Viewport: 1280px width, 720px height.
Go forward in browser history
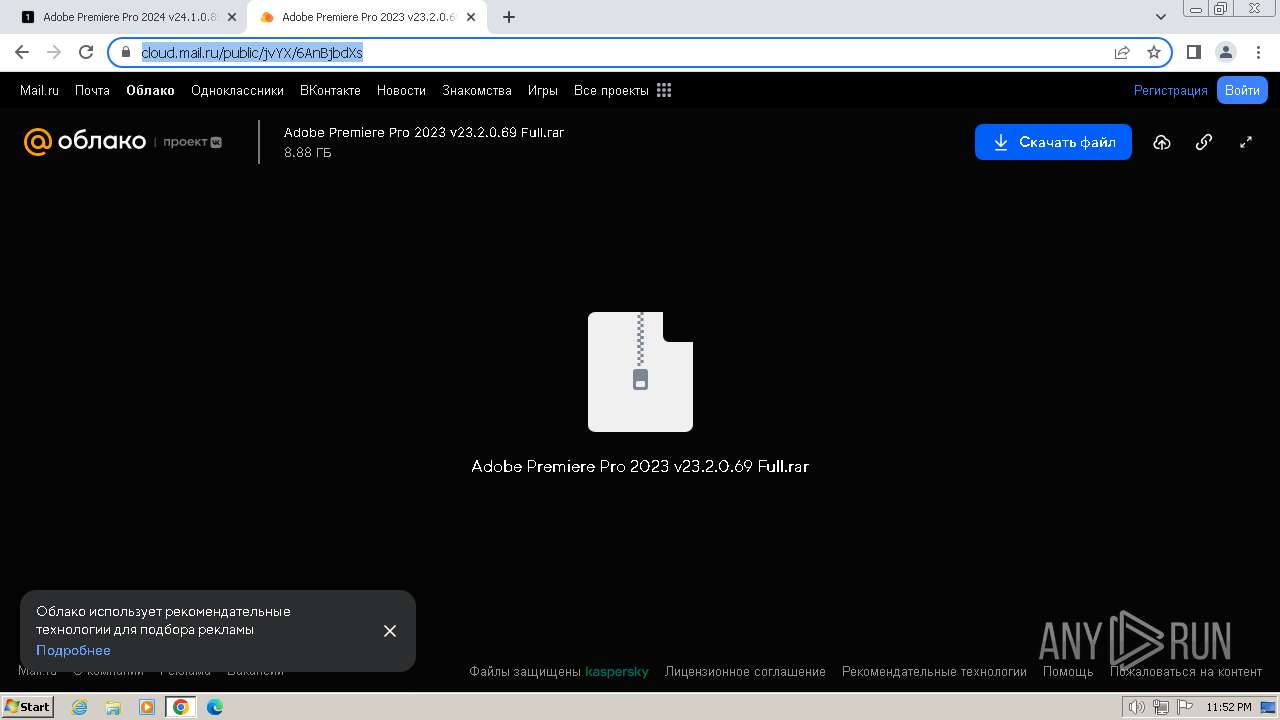(x=54, y=52)
